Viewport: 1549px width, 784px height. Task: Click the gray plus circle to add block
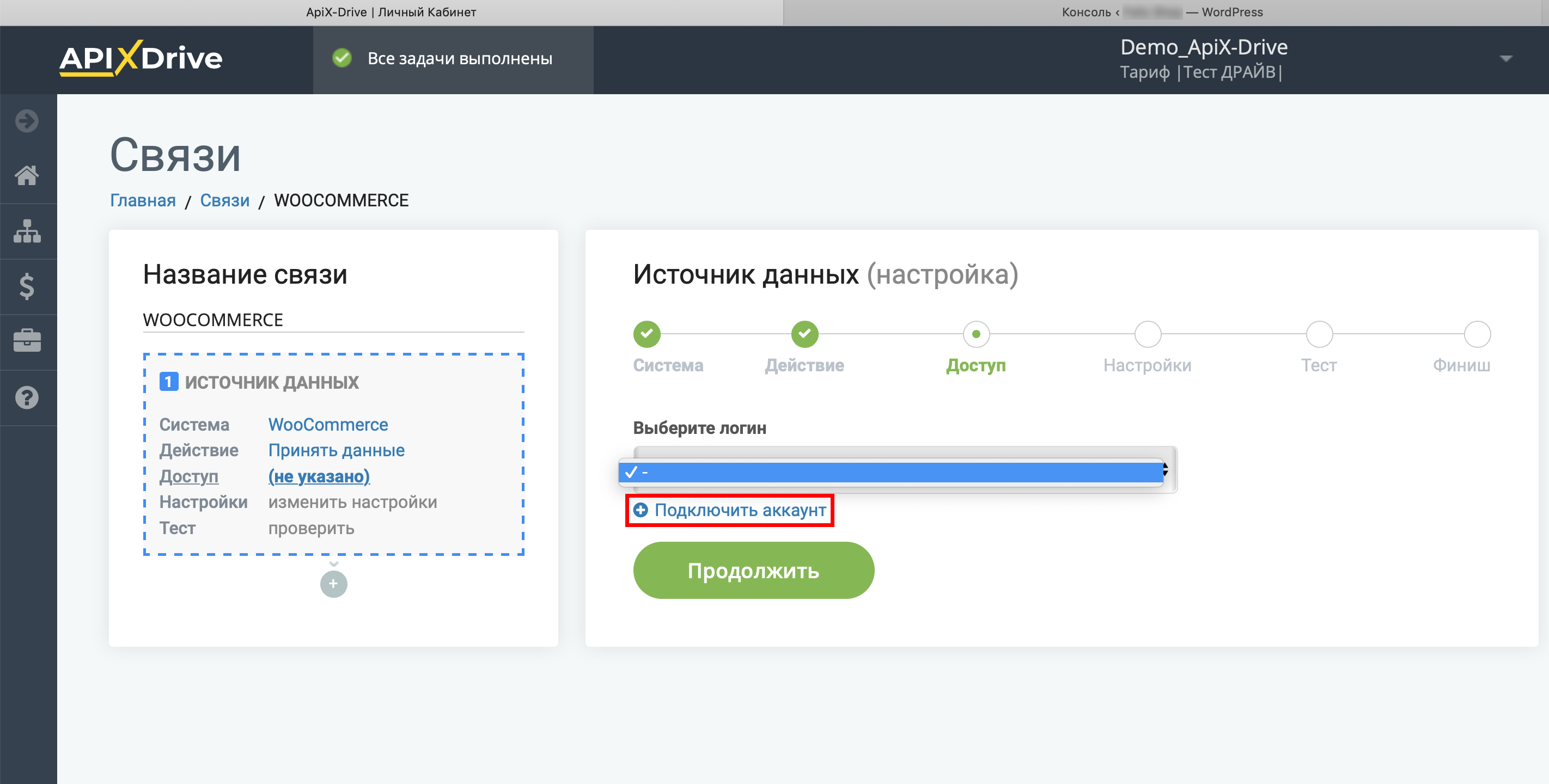click(x=334, y=584)
